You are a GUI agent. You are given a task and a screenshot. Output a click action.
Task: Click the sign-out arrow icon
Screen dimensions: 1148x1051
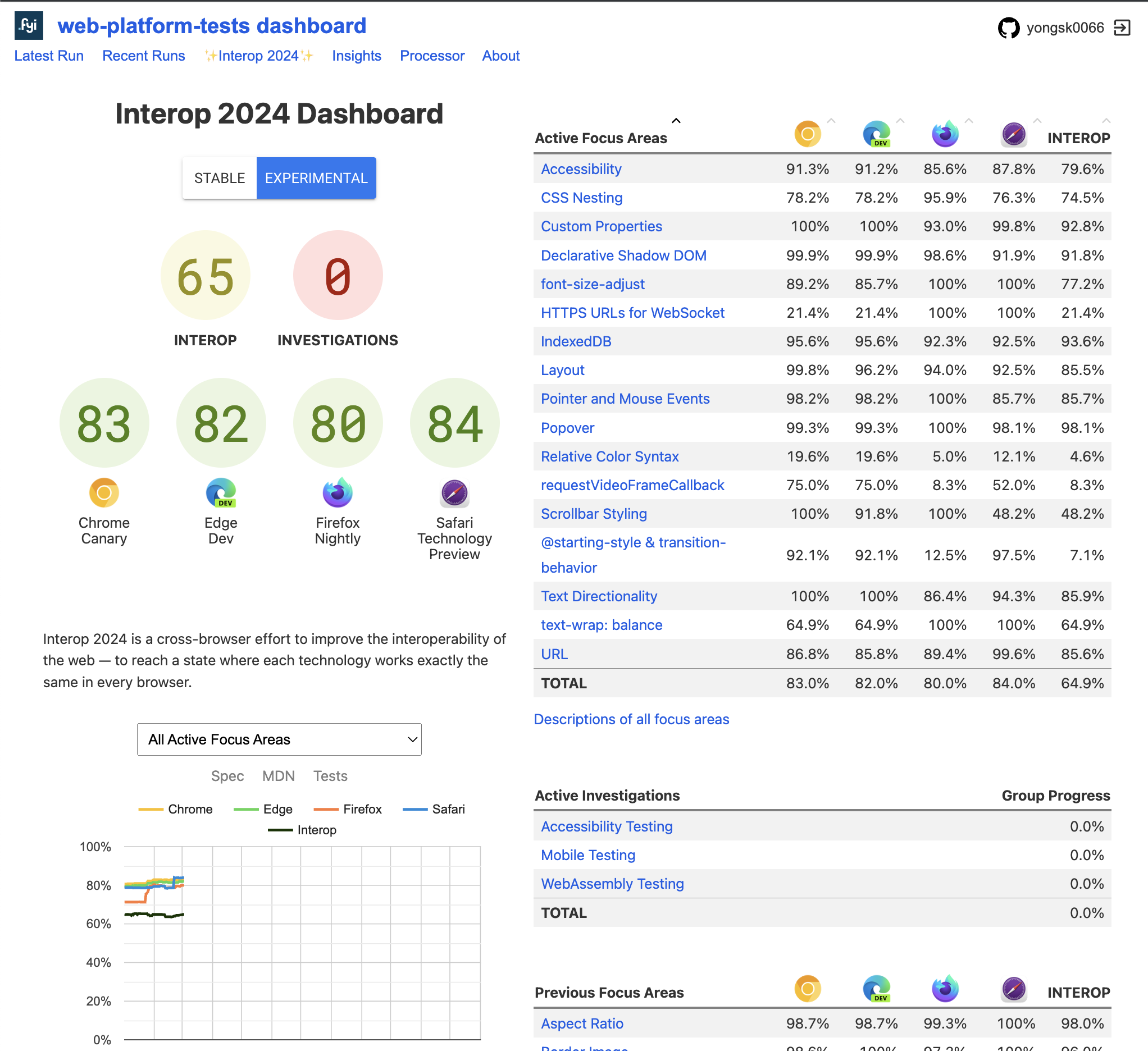point(1121,28)
